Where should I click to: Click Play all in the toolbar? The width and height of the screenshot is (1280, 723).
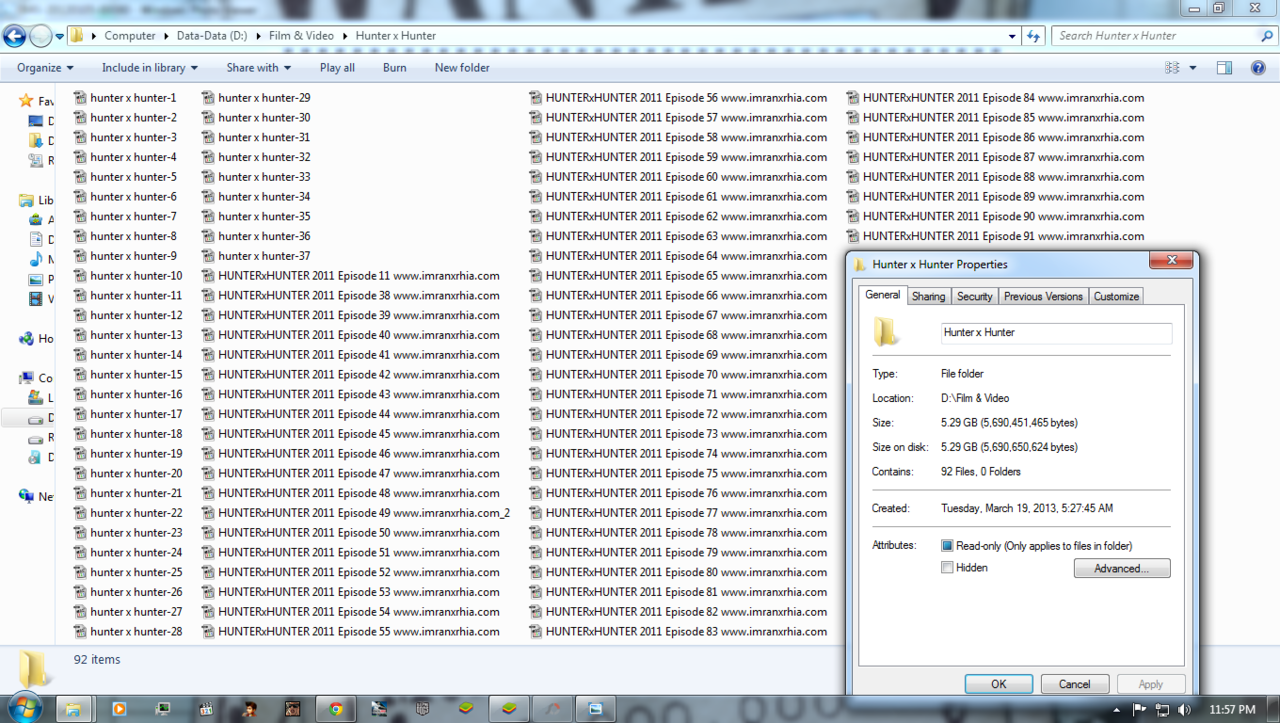coord(337,68)
